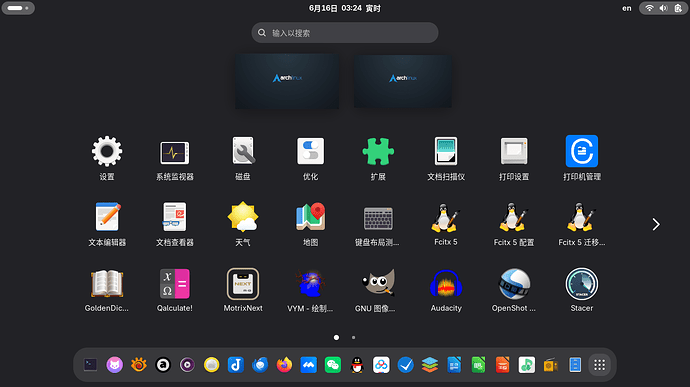Open the orange presentation app in dock
This screenshot has height=387, width=690.
pos(502,365)
